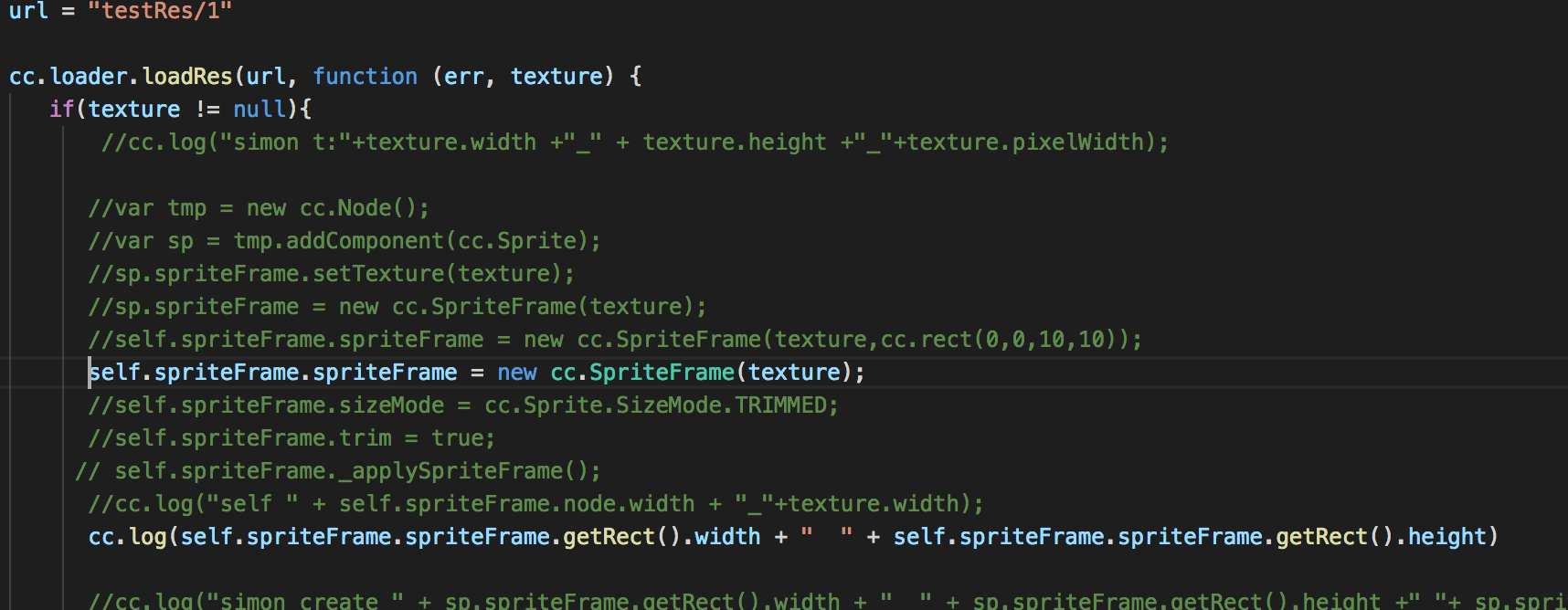Click the "testRes/1" string literal
The width and height of the screenshot is (1568, 610).
[160, 11]
